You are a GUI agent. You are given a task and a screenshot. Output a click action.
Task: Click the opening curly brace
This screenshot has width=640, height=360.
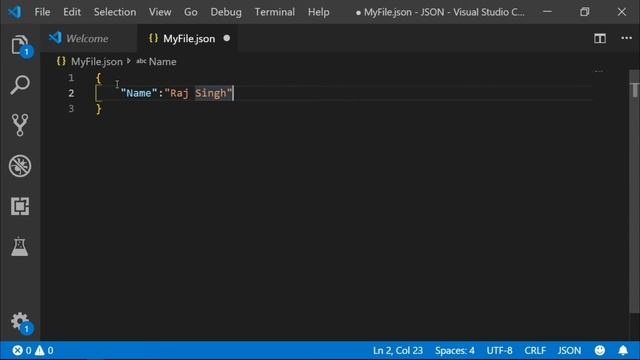(x=98, y=78)
